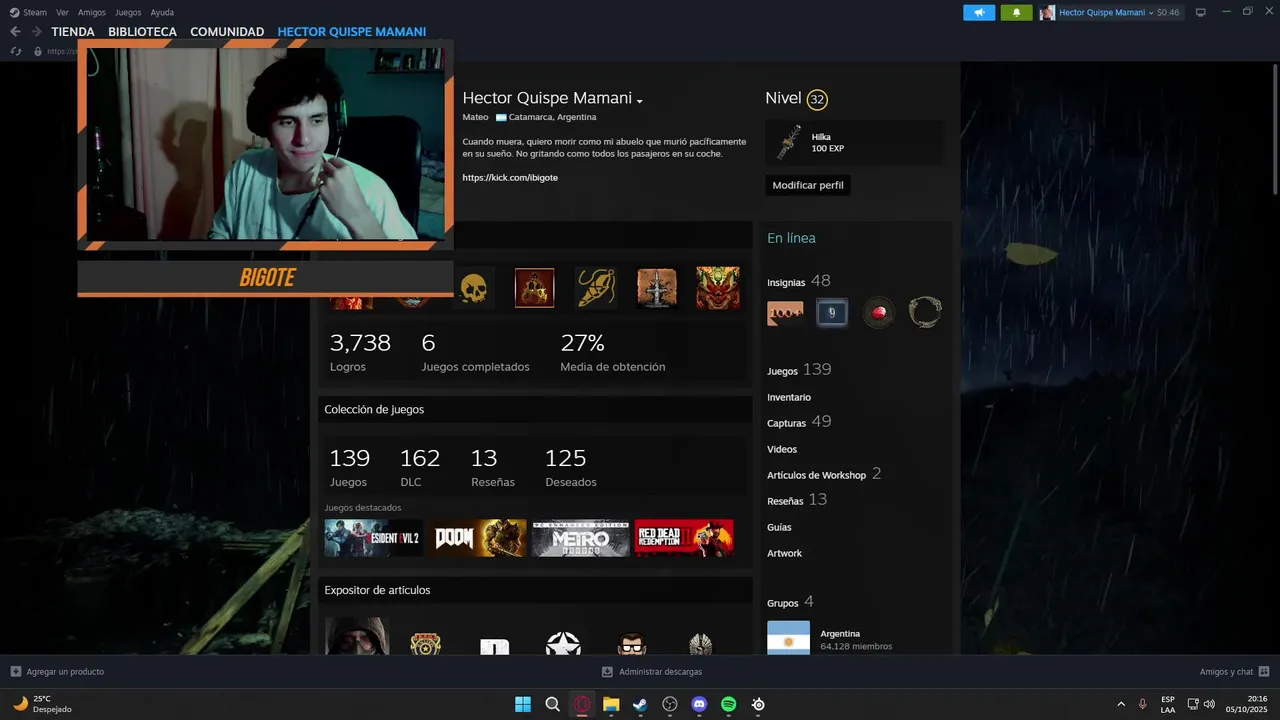Open the Ayuda menu

pyautogui.click(x=162, y=12)
